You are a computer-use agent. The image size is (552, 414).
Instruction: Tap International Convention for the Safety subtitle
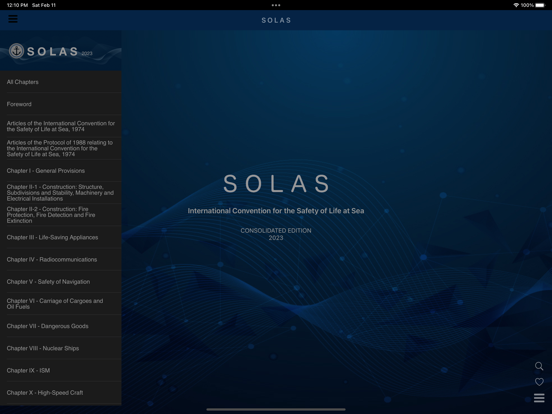click(276, 211)
